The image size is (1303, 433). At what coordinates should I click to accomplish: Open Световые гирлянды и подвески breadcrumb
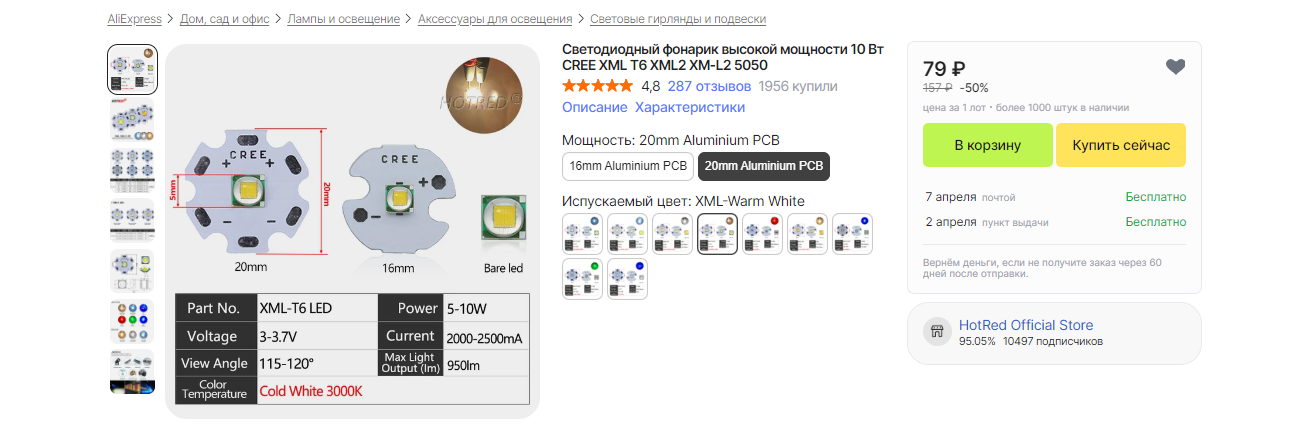coord(678,19)
